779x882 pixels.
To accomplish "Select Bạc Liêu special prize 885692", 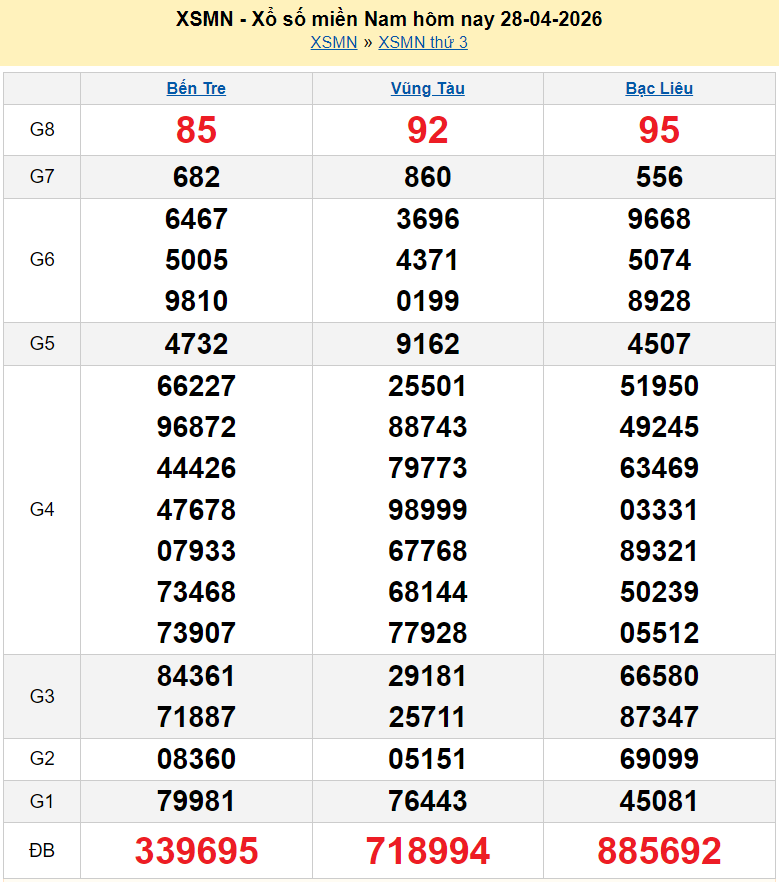I will (x=659, y=851).
